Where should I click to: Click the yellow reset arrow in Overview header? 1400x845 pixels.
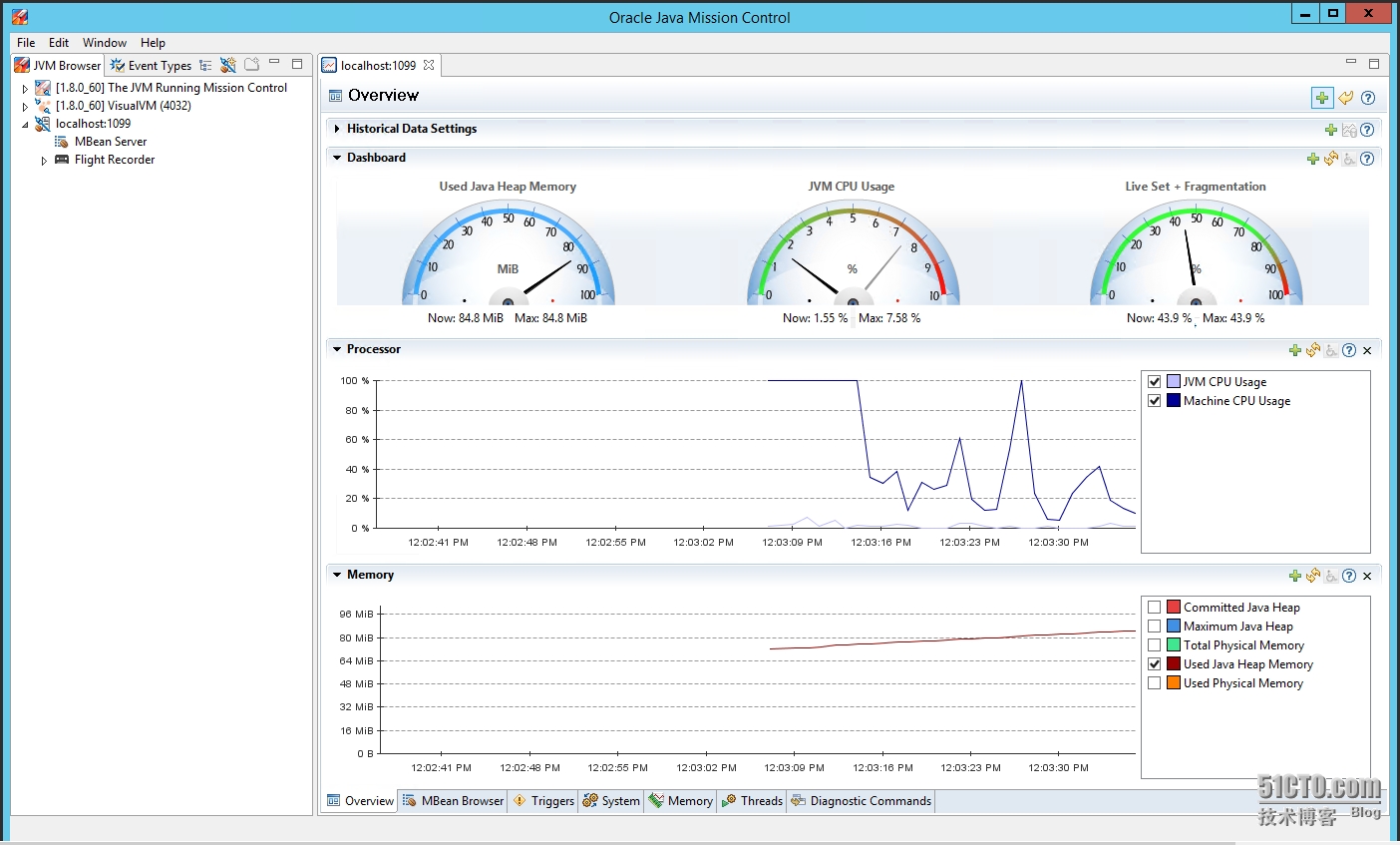pos(1346,98)
